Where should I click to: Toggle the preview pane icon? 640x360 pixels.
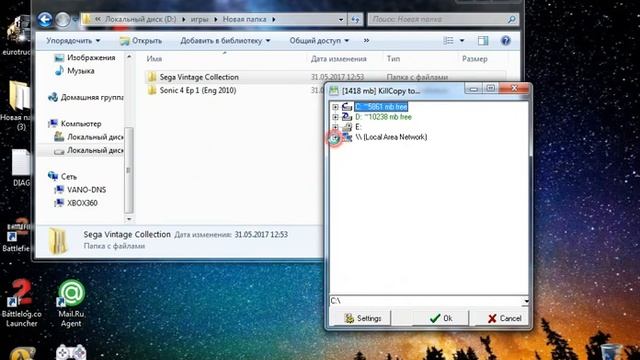point(483,40)
